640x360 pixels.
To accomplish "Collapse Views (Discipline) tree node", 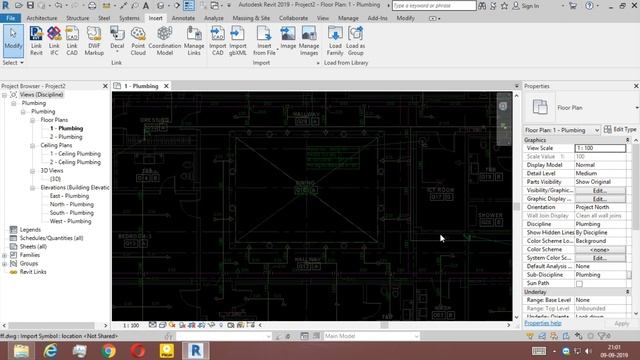I will click(x=4, y=95).
